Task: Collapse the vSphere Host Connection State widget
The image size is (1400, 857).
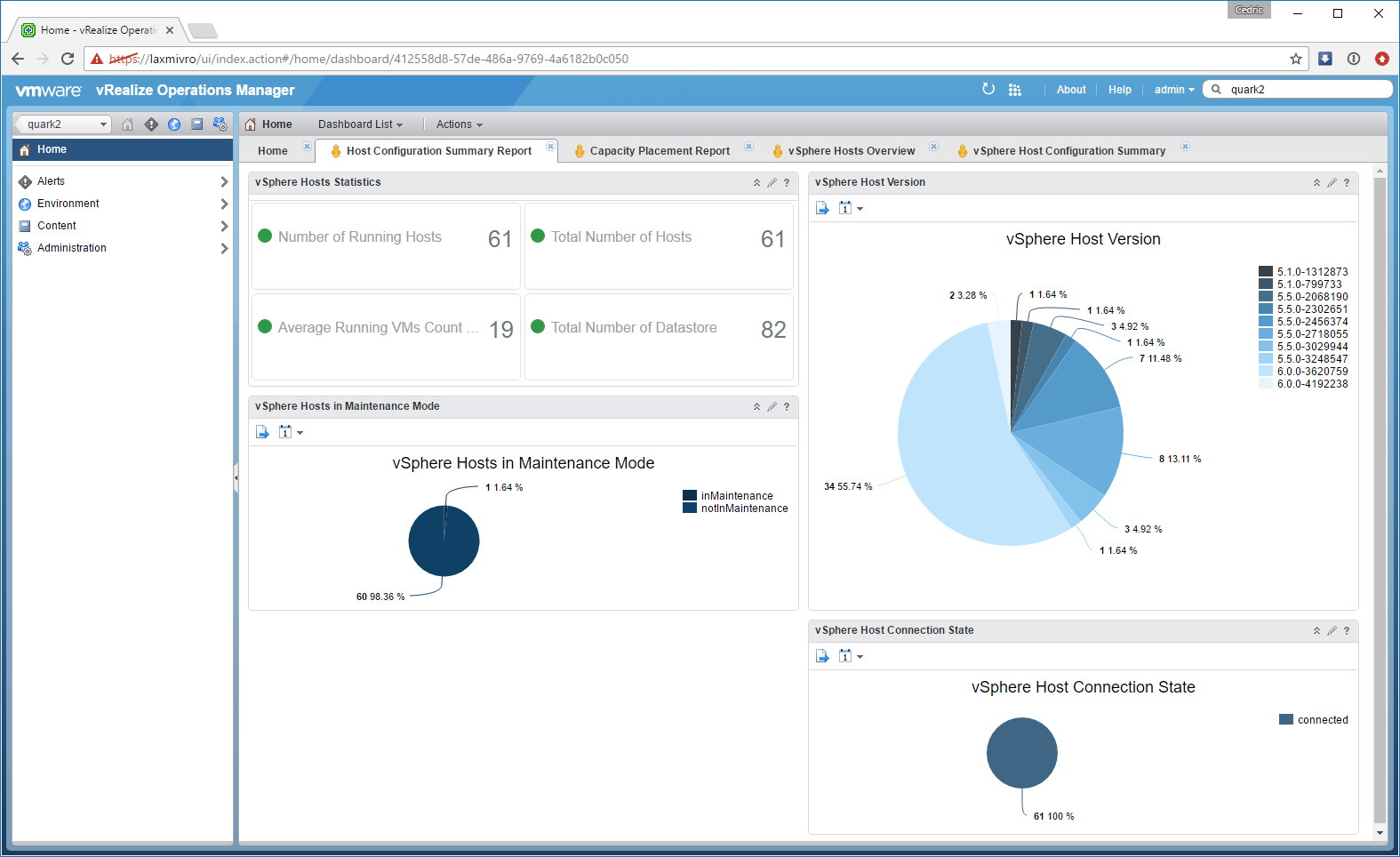Action: pos(1316,630)
